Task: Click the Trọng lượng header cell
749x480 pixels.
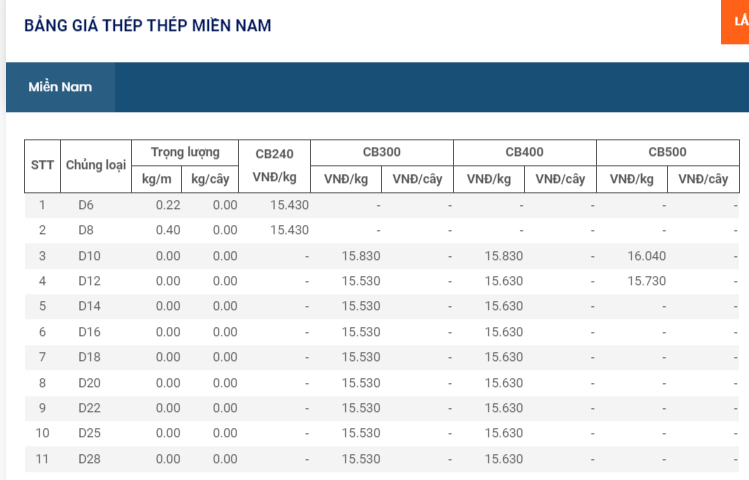Action: [185, 152]
